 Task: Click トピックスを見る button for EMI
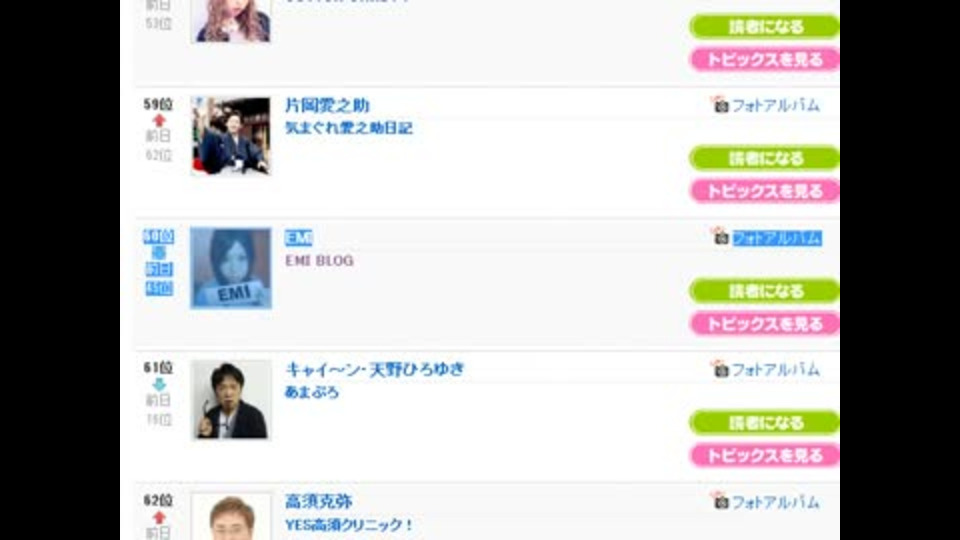click(x=764, y=324)
